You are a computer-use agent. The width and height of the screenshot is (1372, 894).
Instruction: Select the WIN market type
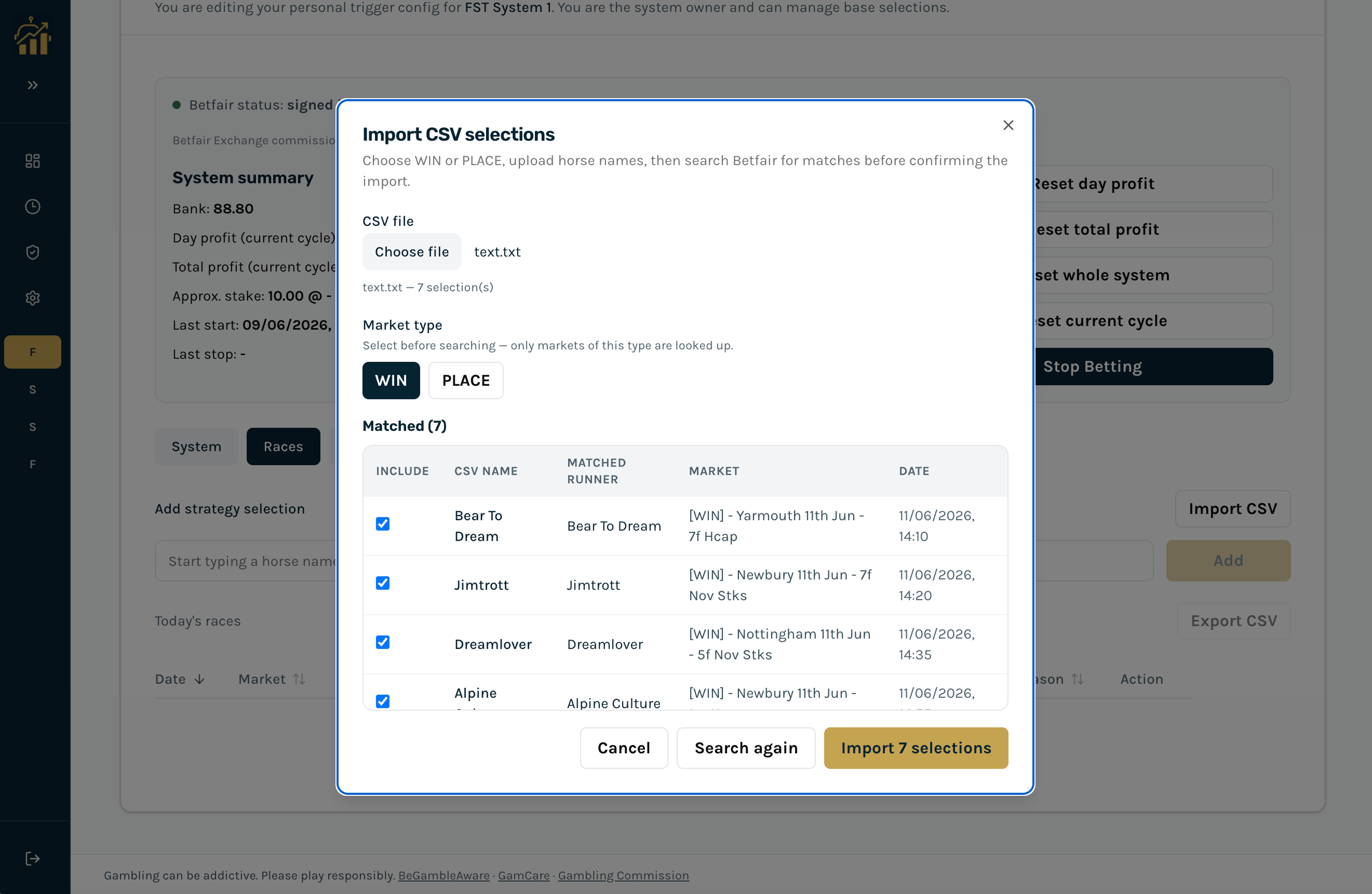coord(391,381)
